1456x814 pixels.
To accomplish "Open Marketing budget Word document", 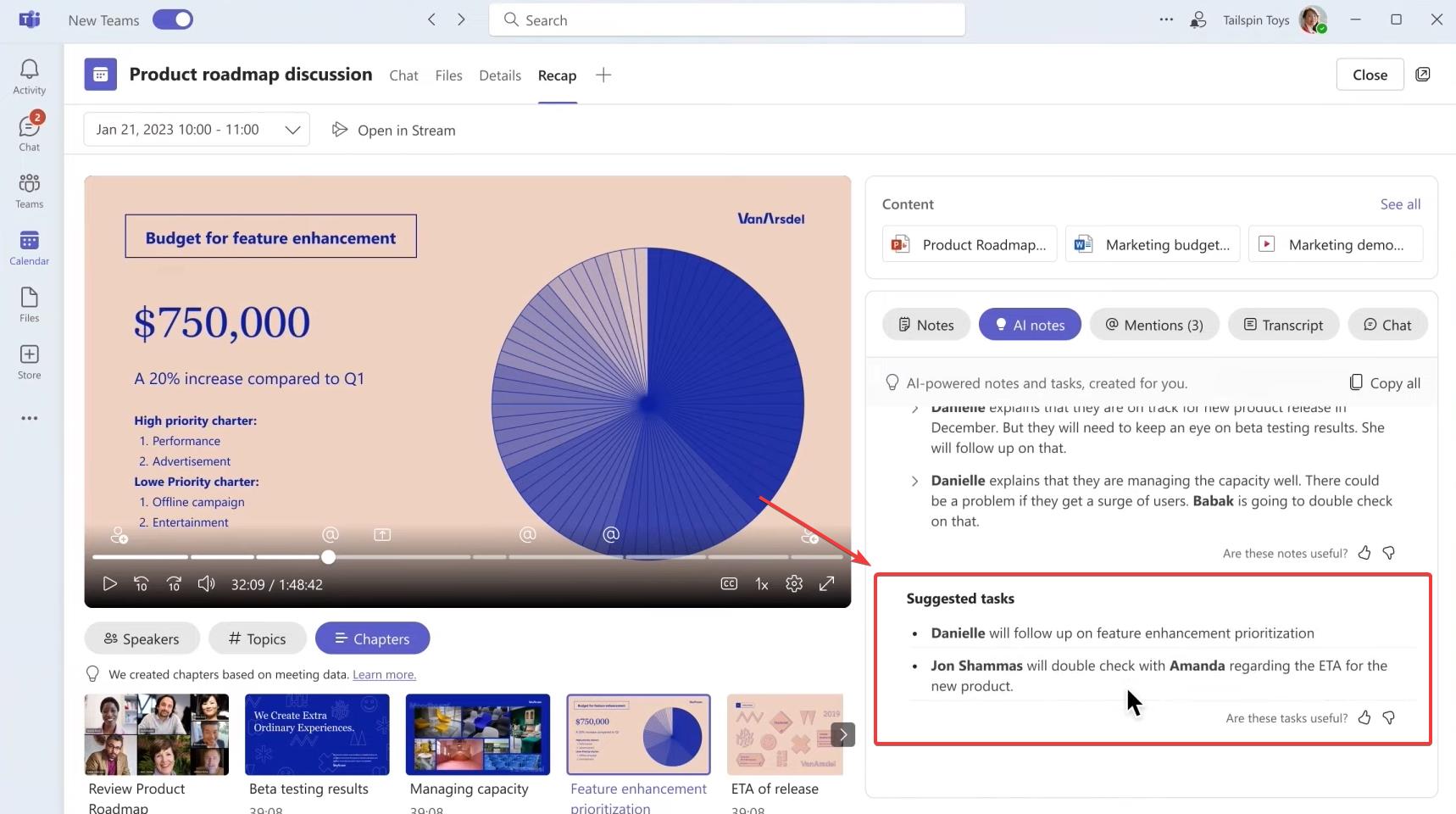I will coord(1153,244).
